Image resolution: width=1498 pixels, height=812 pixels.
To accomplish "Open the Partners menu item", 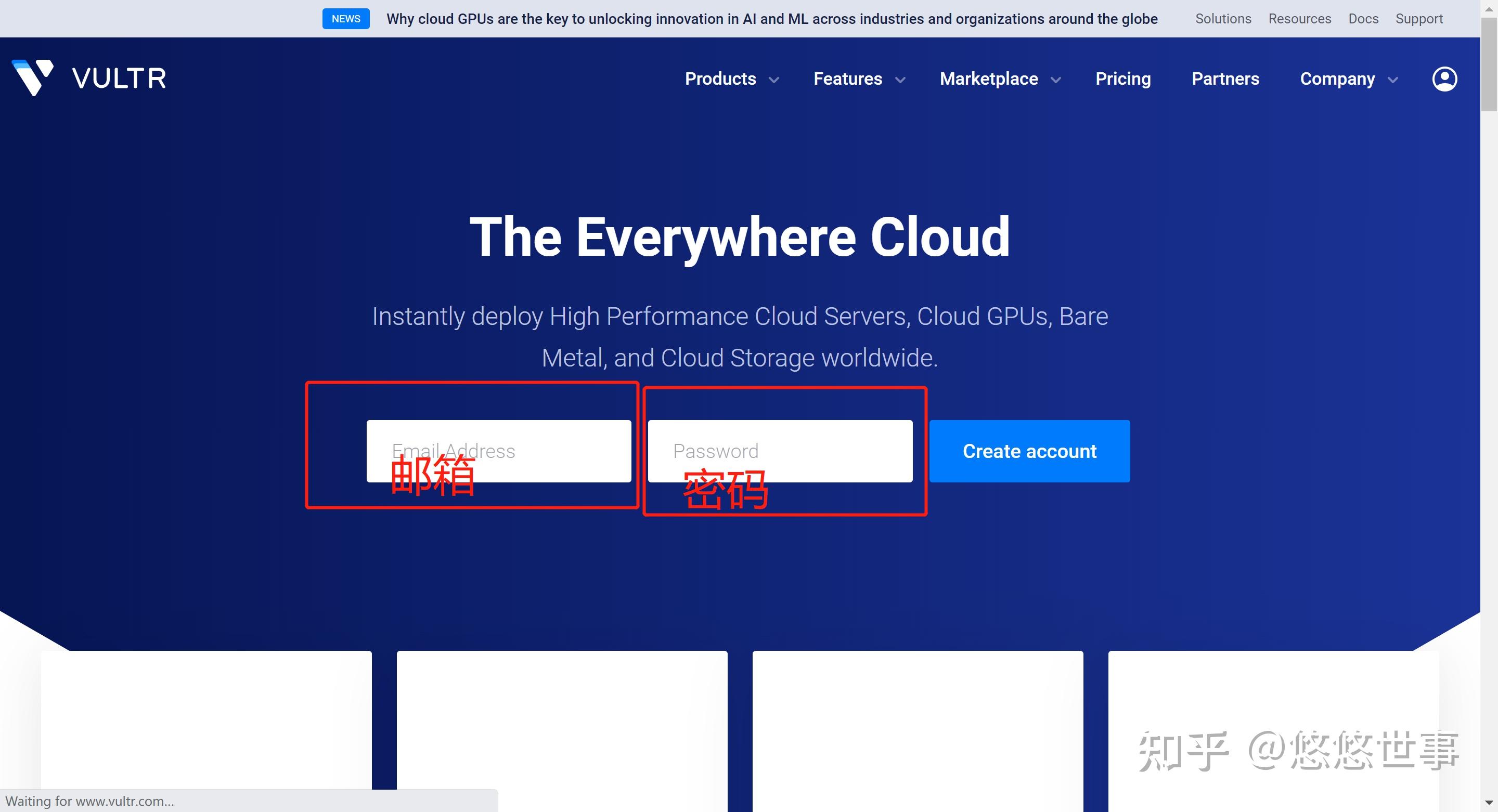I will [x=1225, y=78].
